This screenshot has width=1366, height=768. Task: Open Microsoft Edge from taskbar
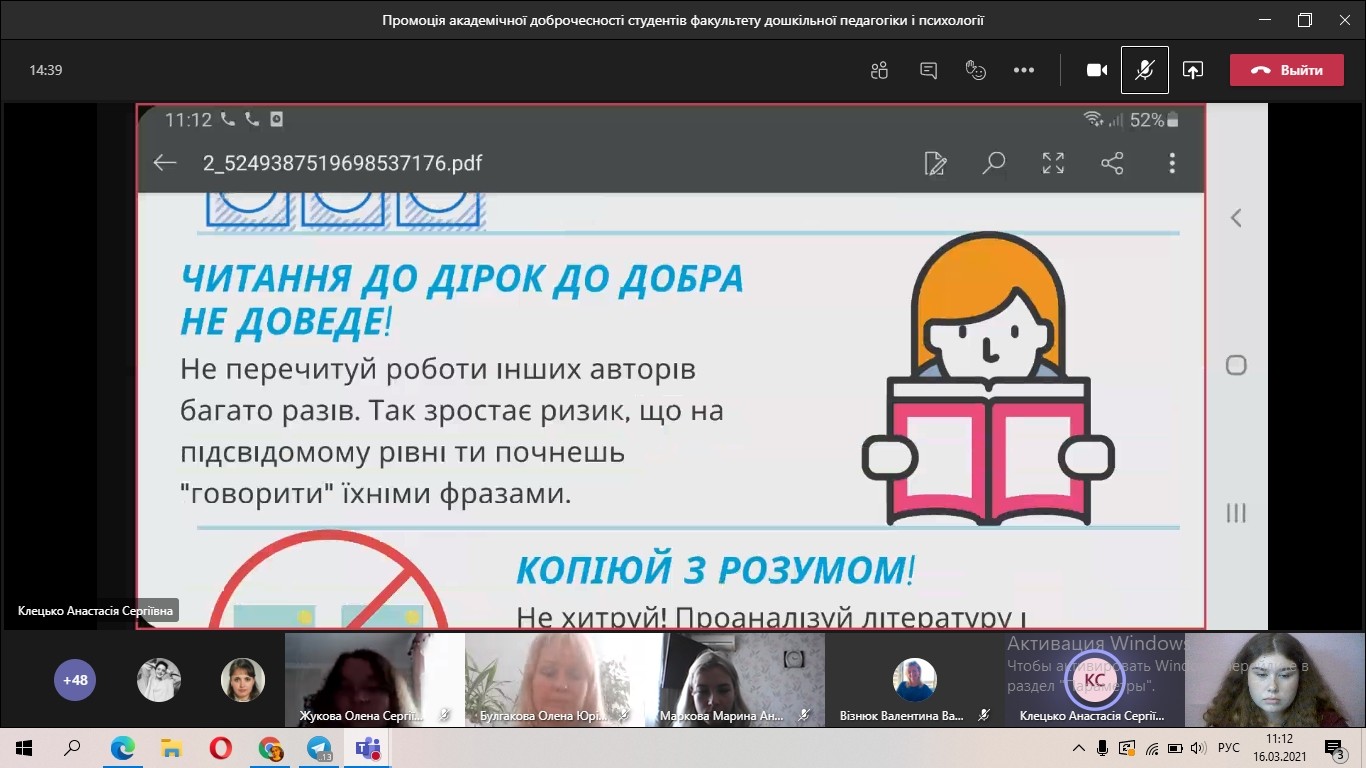[123, 748]
